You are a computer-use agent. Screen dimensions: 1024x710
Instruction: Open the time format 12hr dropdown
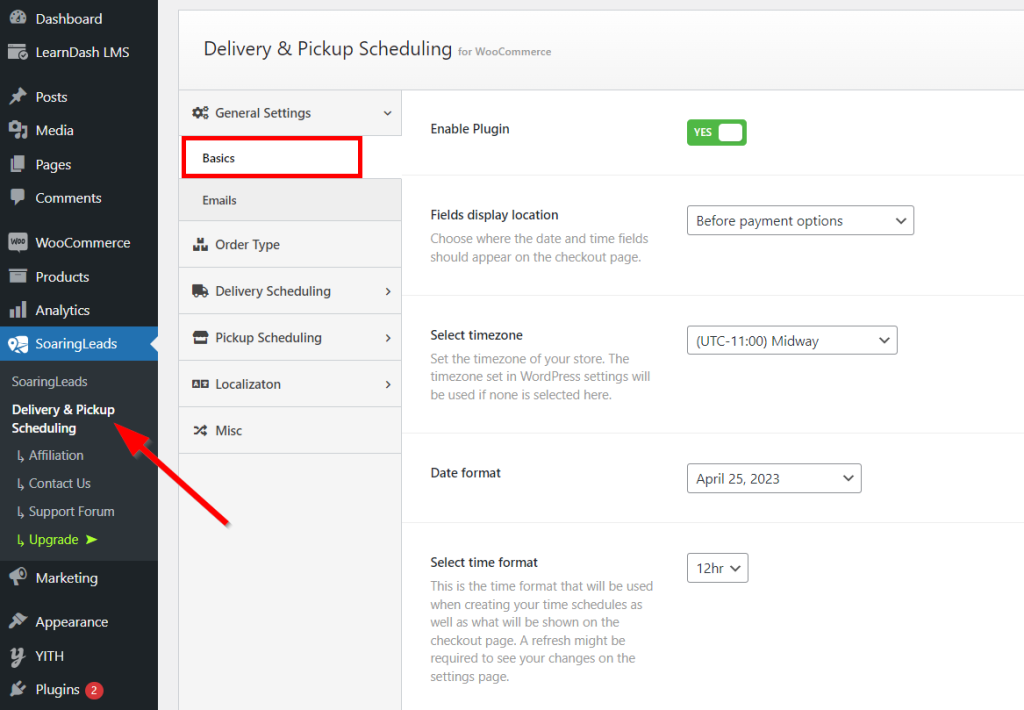717,568
